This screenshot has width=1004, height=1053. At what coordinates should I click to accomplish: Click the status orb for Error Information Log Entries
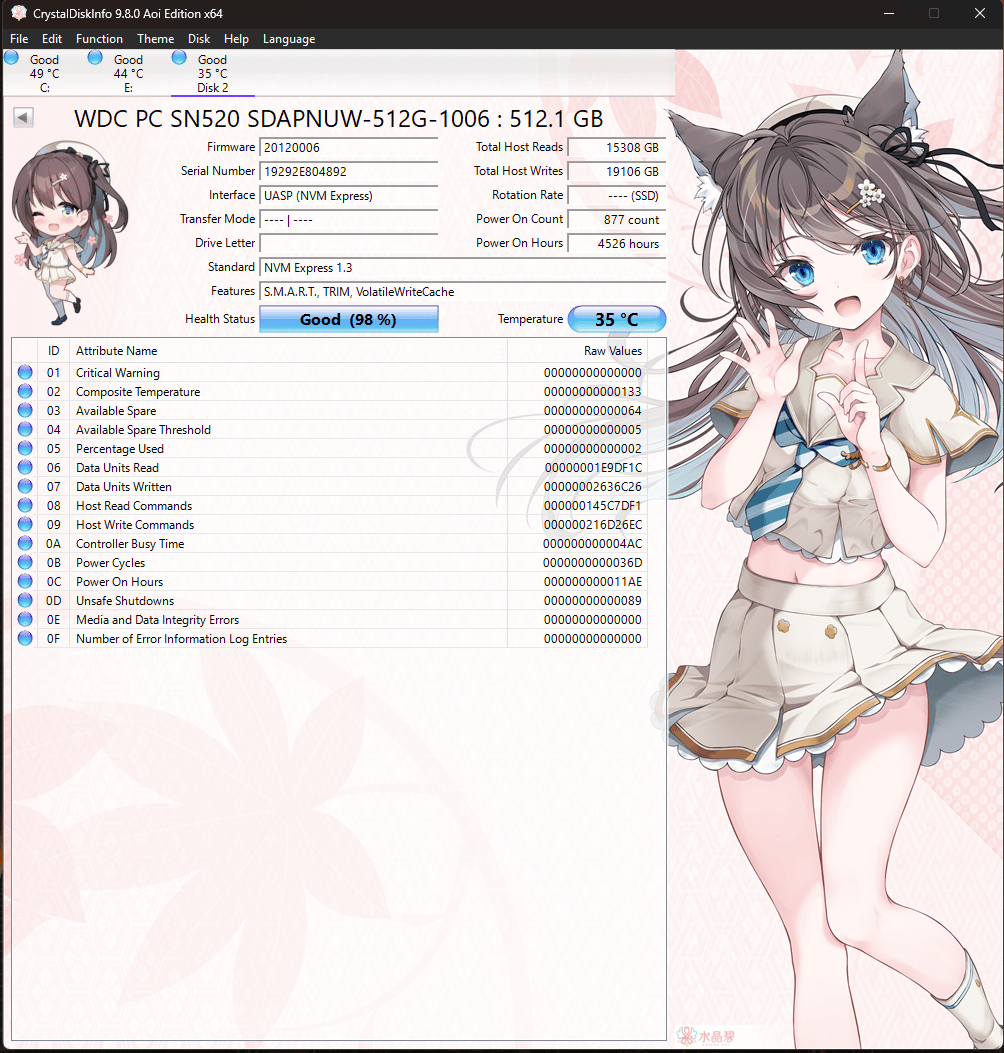coord(26,638)
